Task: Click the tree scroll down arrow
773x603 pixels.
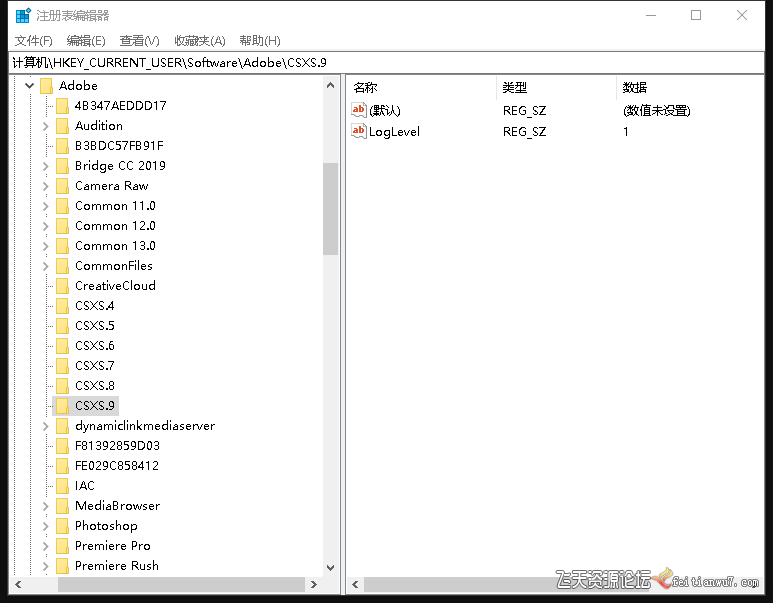Action: (330, 568)
